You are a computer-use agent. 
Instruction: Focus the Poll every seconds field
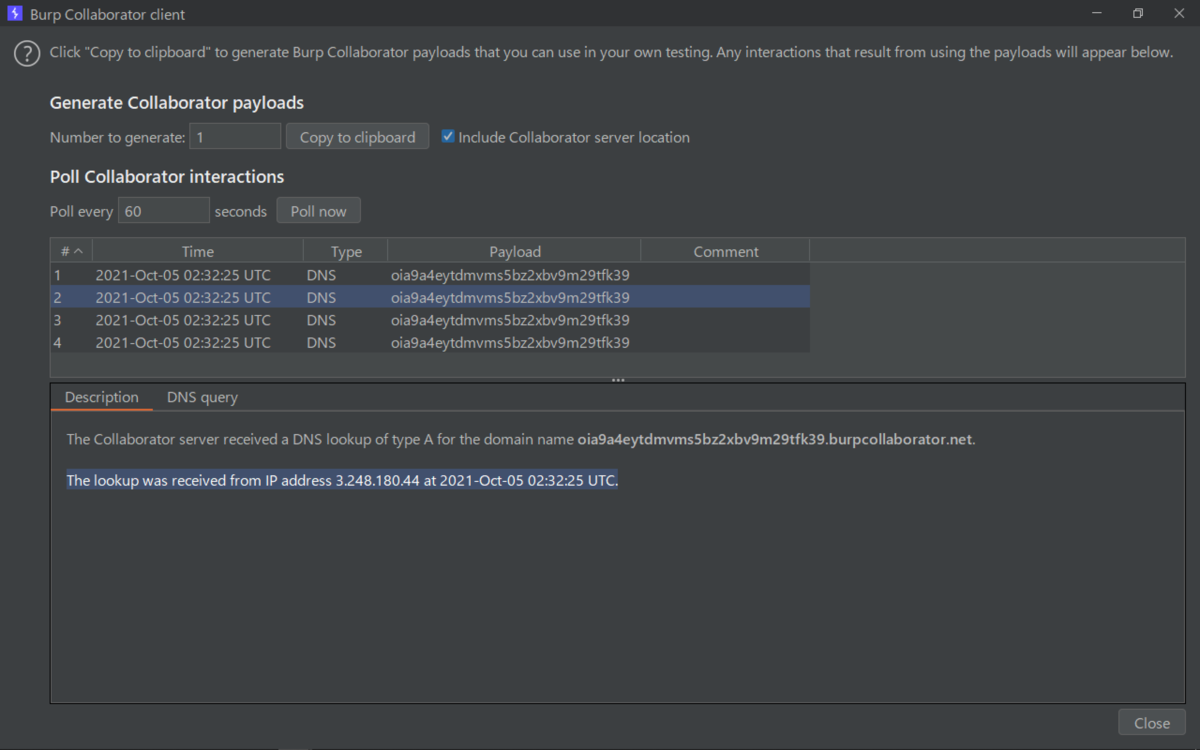pyautogui.click(x=164, y=211)
